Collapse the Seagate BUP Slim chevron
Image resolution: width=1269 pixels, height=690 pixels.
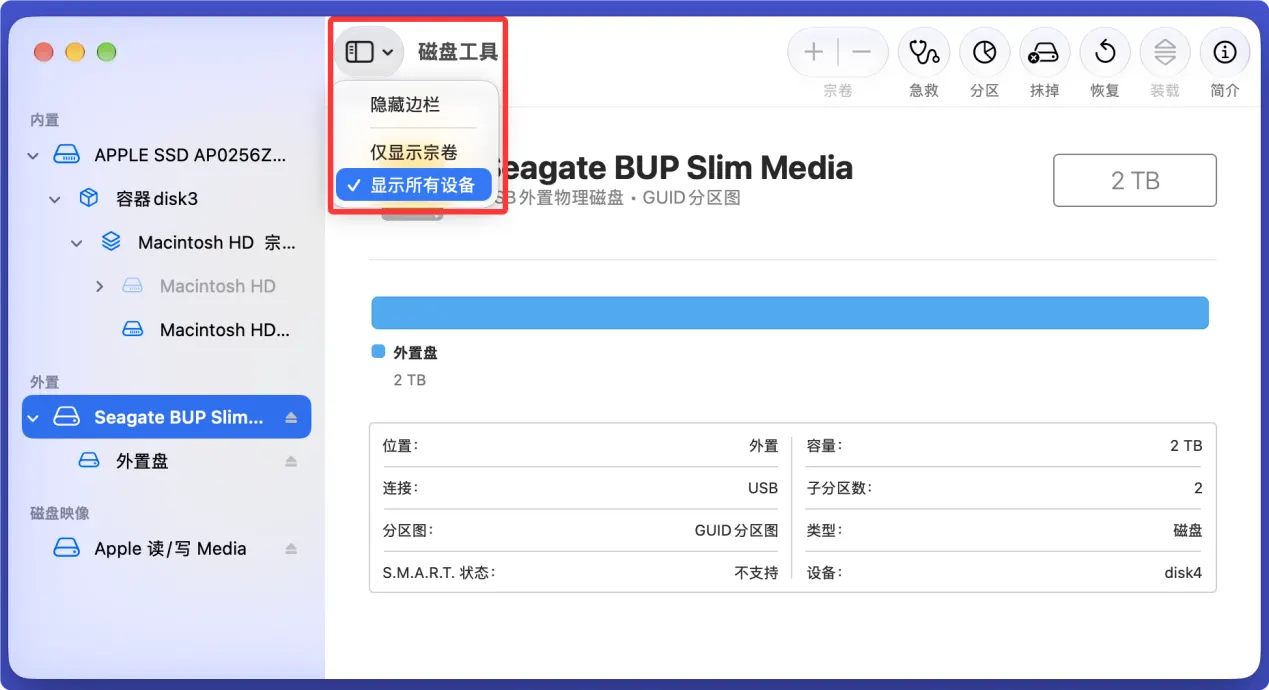(33, 417)
